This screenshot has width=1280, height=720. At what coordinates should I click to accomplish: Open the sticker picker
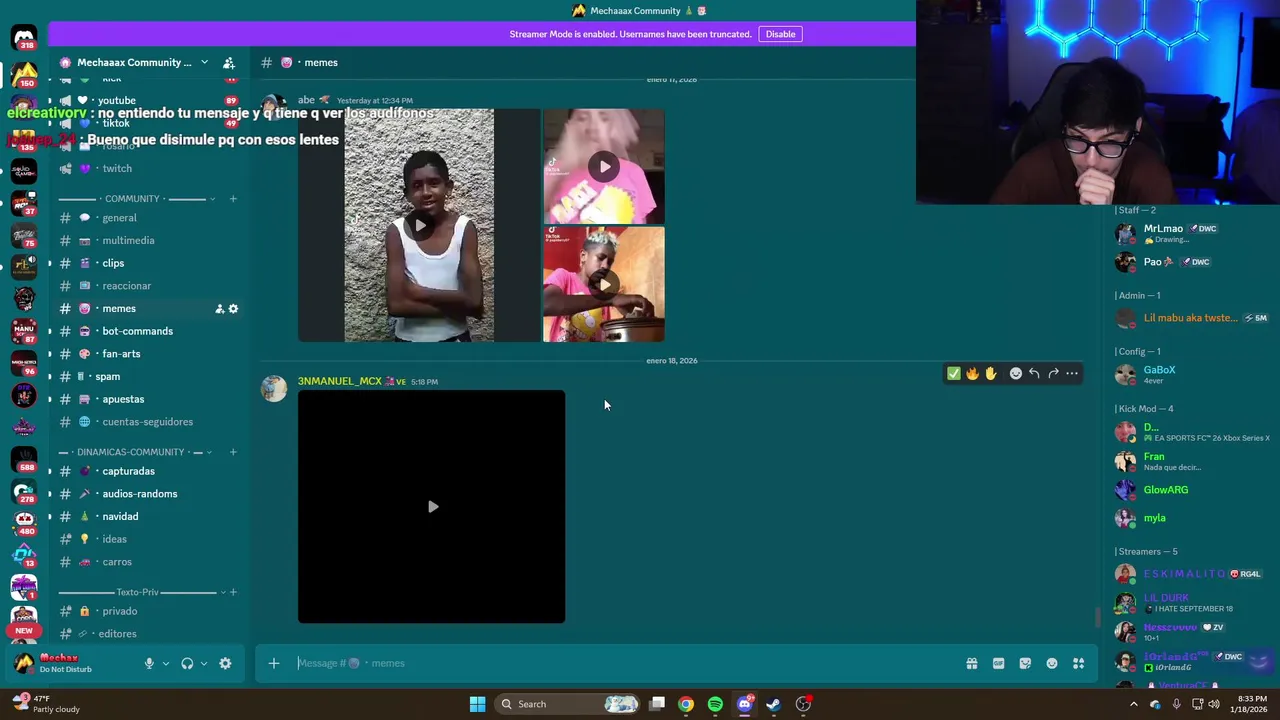point(1025,663)
